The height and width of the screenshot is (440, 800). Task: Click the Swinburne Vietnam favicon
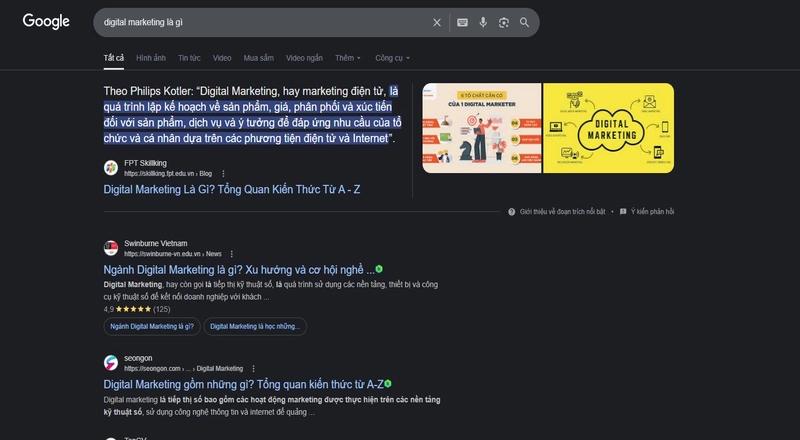[111, 248]
